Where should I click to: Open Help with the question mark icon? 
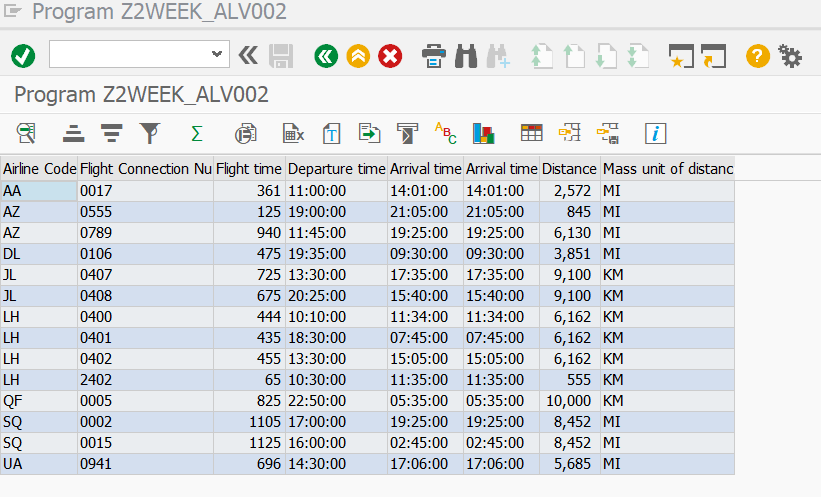click(758, 56)
